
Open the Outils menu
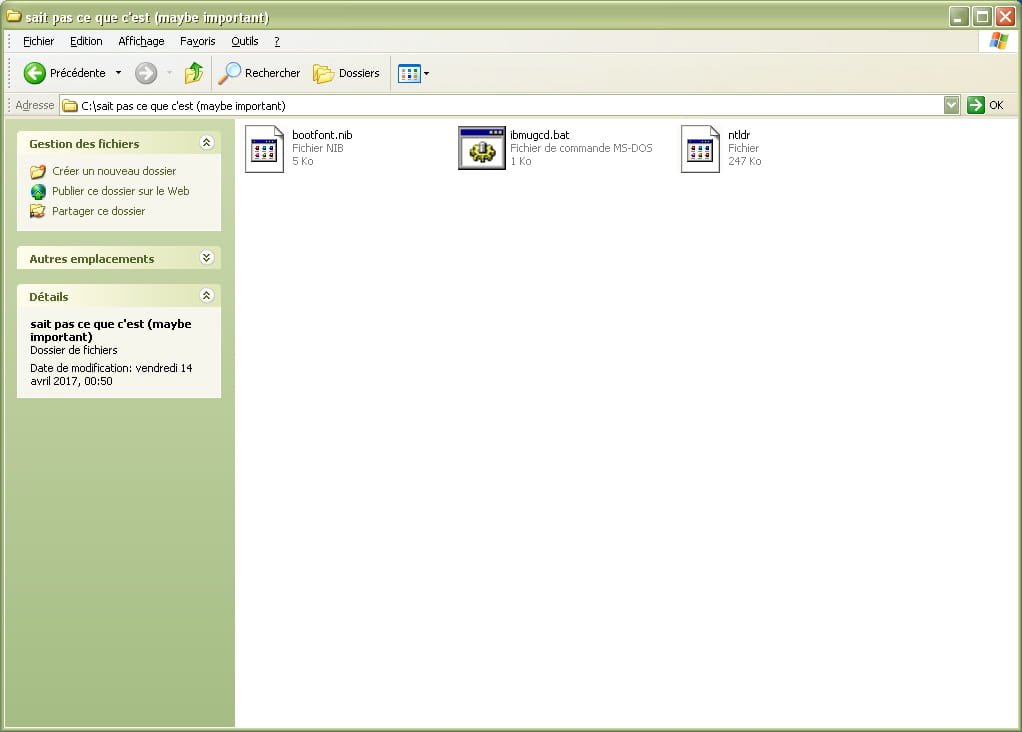pyautogui.click(x=244, y=41)
